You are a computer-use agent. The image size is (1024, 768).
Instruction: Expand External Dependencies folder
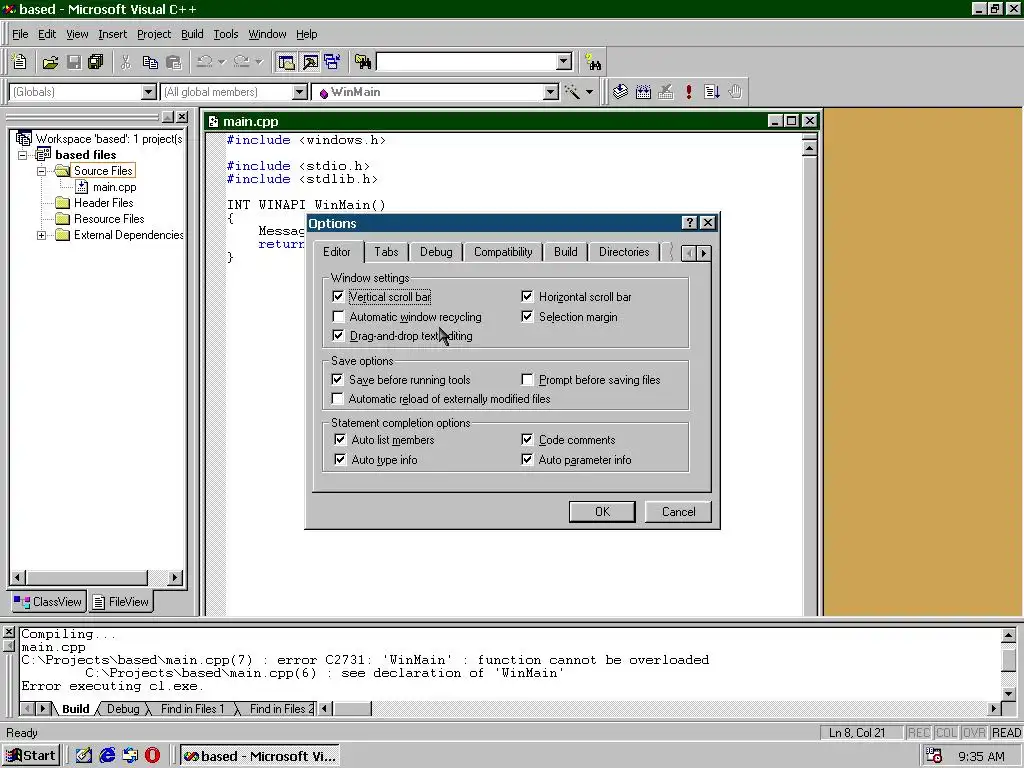pyautogui.click(x=41, y=235)
